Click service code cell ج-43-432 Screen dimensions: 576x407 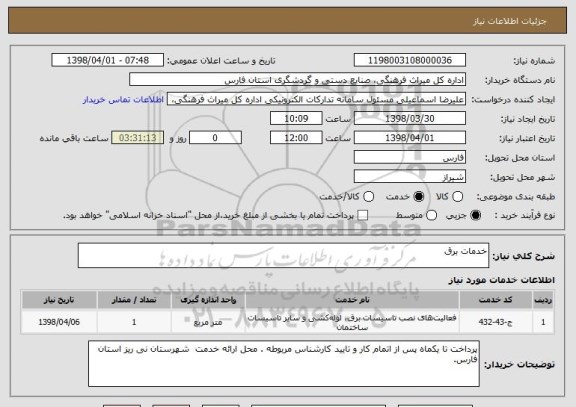495,322
